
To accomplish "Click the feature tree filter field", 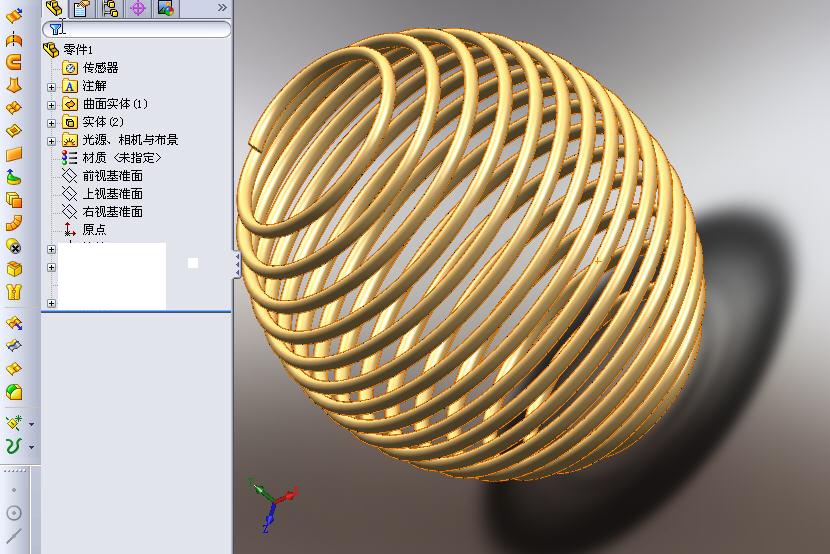I will coord(137,29).
